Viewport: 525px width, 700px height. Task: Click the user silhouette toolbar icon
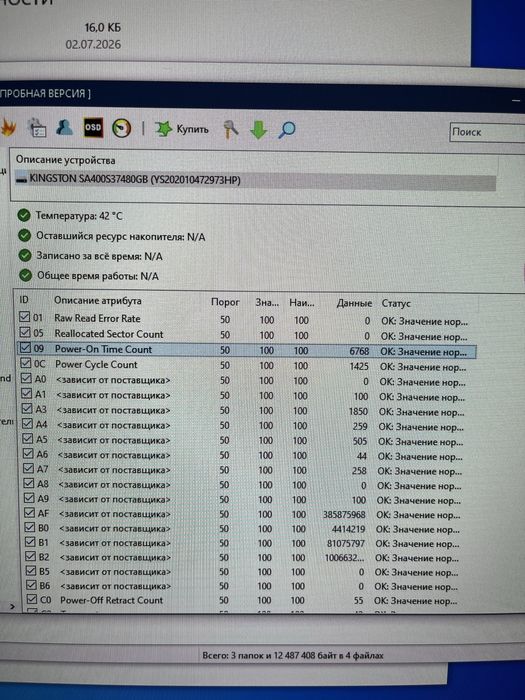[64, 127]
